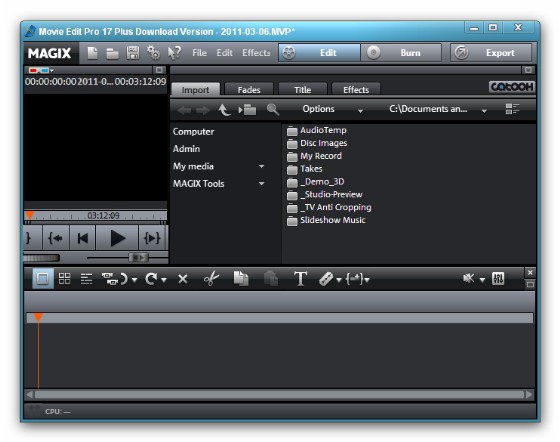
Task: Maximize the timeline panel
Action: pos(530,284)
